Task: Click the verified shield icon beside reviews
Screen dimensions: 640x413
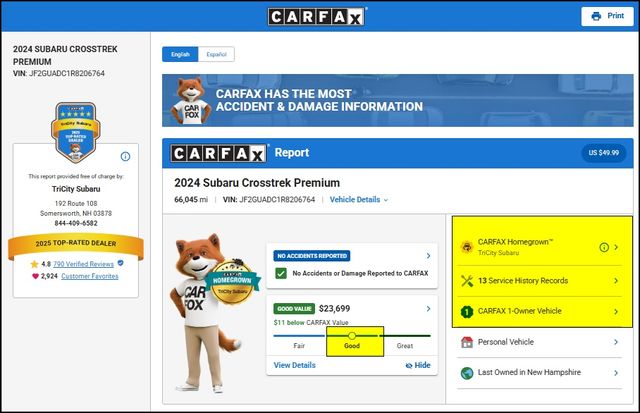Action: [x=120, y=263]
